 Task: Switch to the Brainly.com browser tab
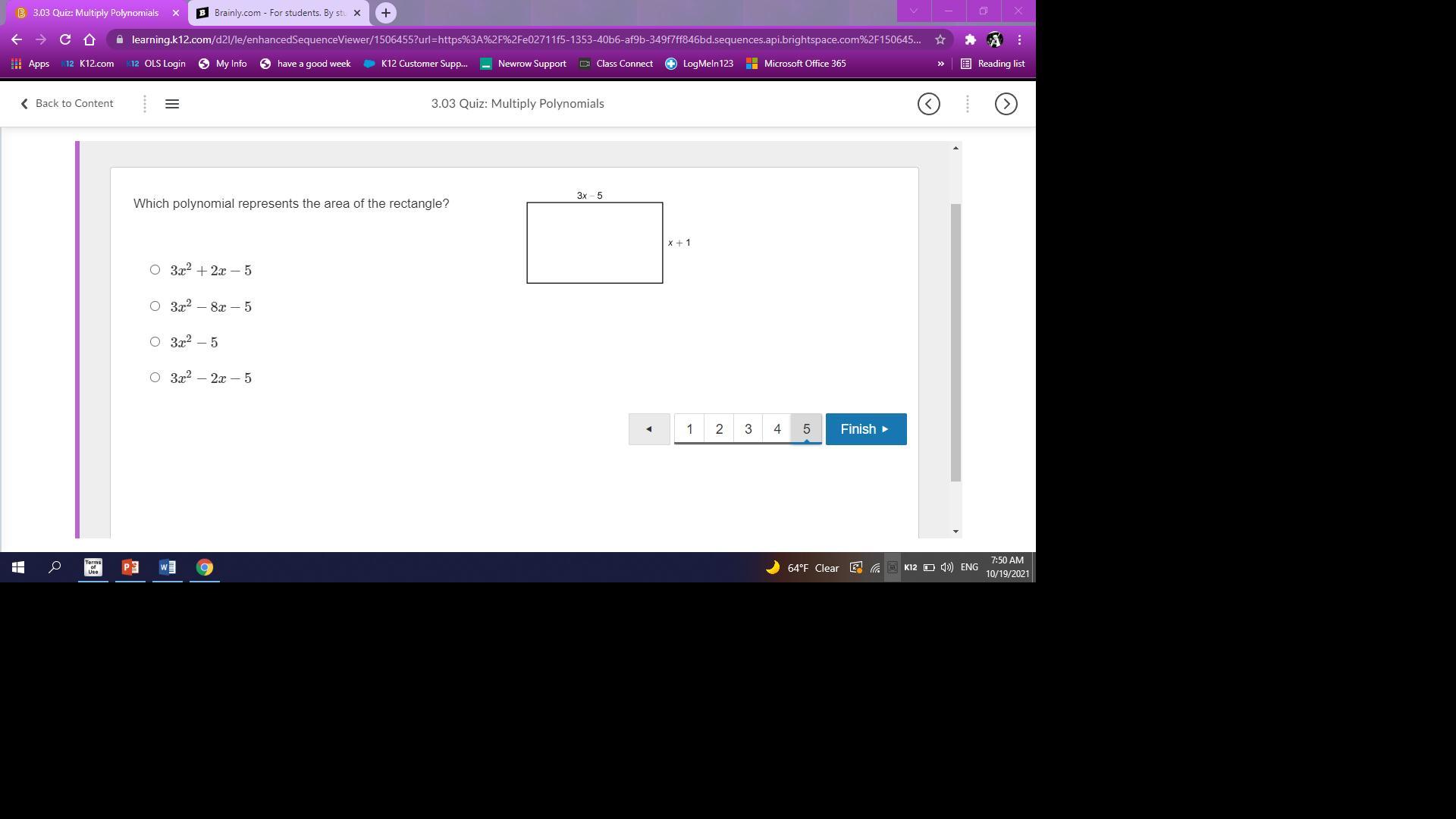click(277, 13)
